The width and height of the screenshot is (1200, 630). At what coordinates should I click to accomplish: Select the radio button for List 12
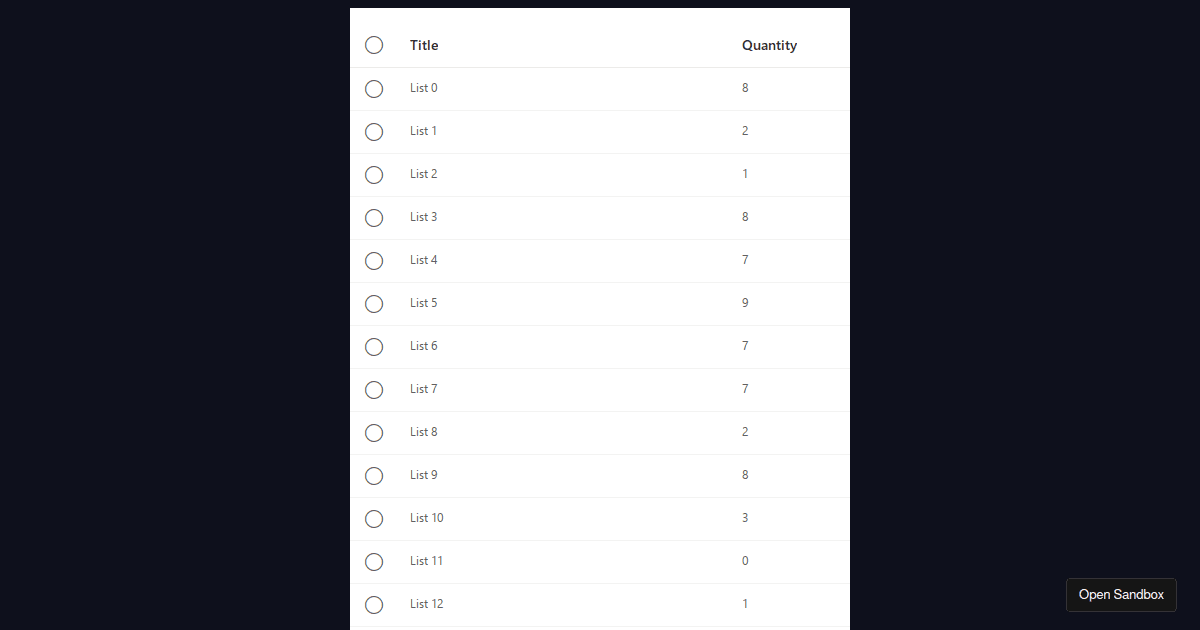coord(374,604)
